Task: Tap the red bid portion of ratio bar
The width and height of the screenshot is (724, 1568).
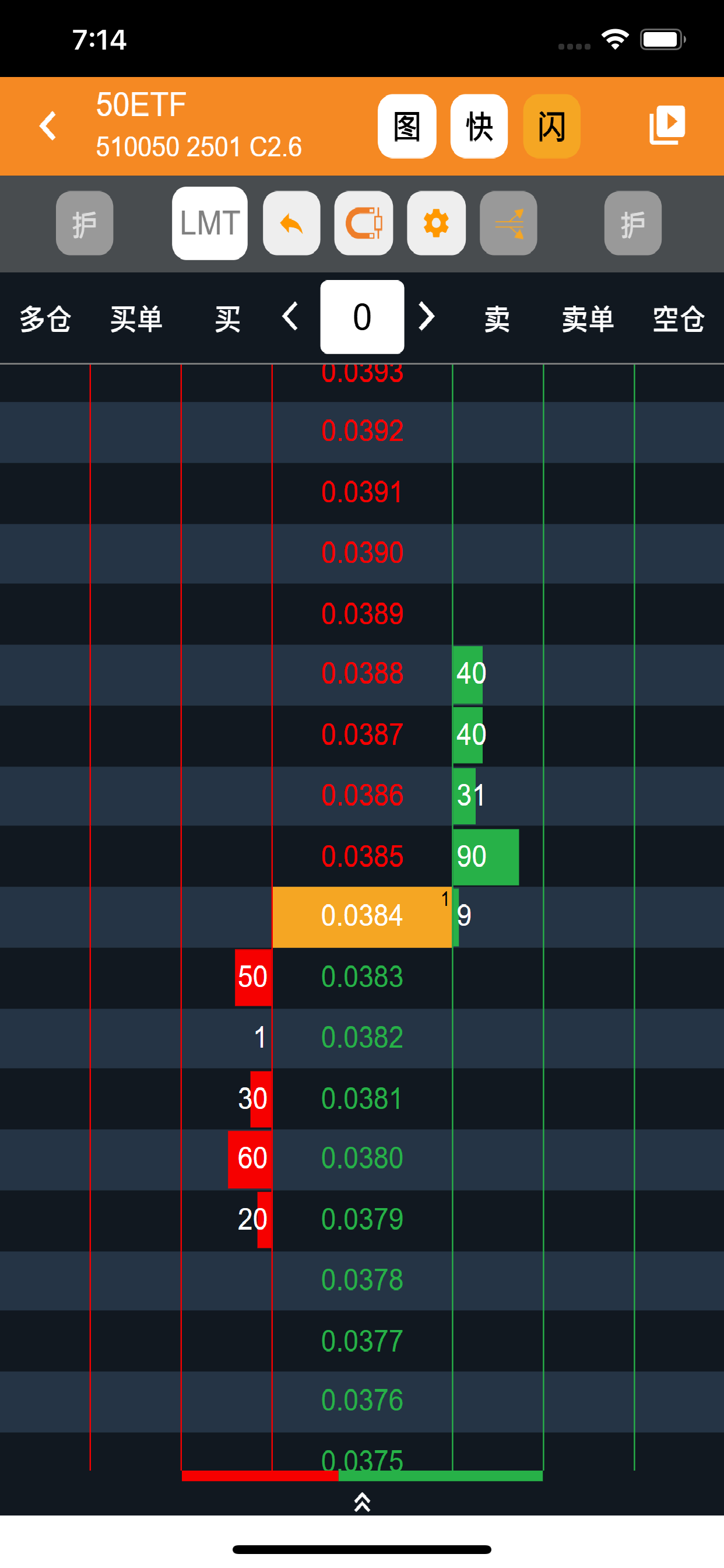Action: [260, 1475]
